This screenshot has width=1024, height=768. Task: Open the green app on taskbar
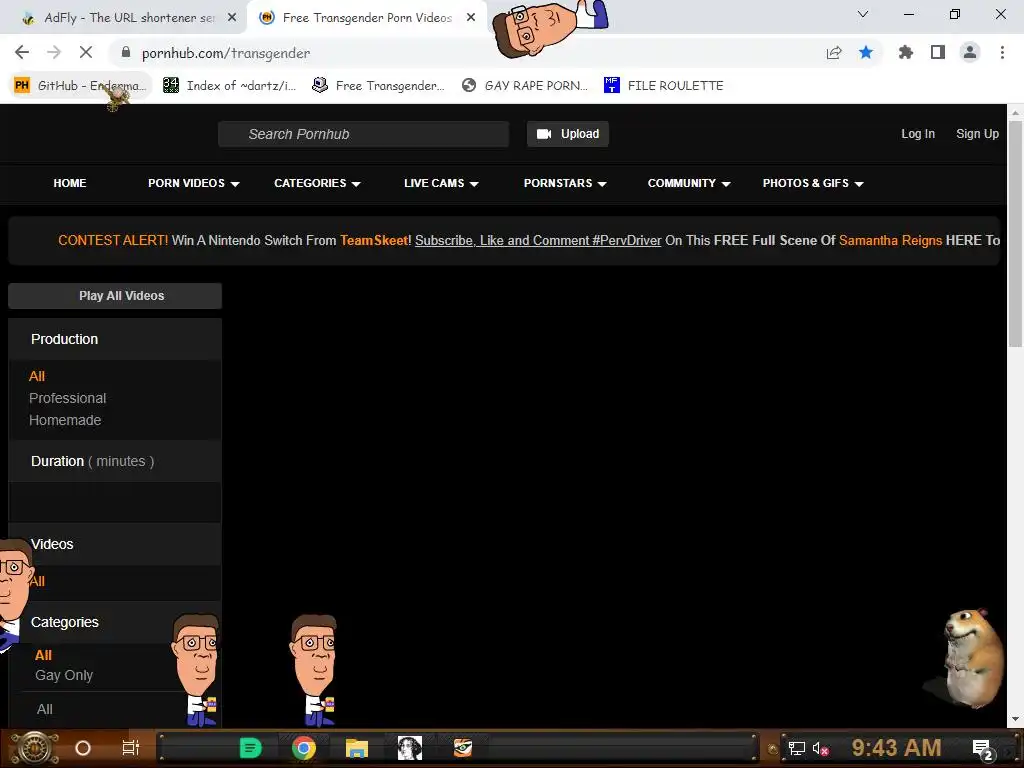pyautogui.click(x=250, y=748)
